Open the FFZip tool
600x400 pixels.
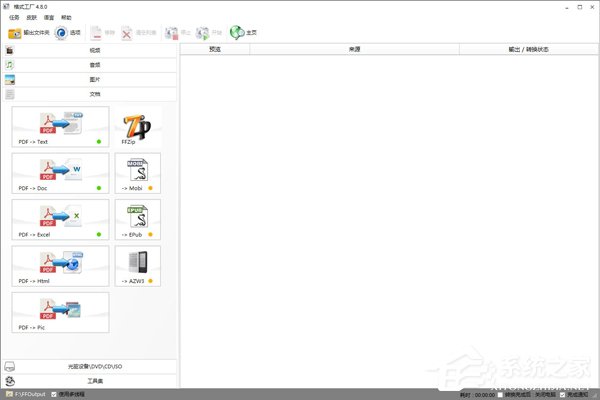coord(138,127)
